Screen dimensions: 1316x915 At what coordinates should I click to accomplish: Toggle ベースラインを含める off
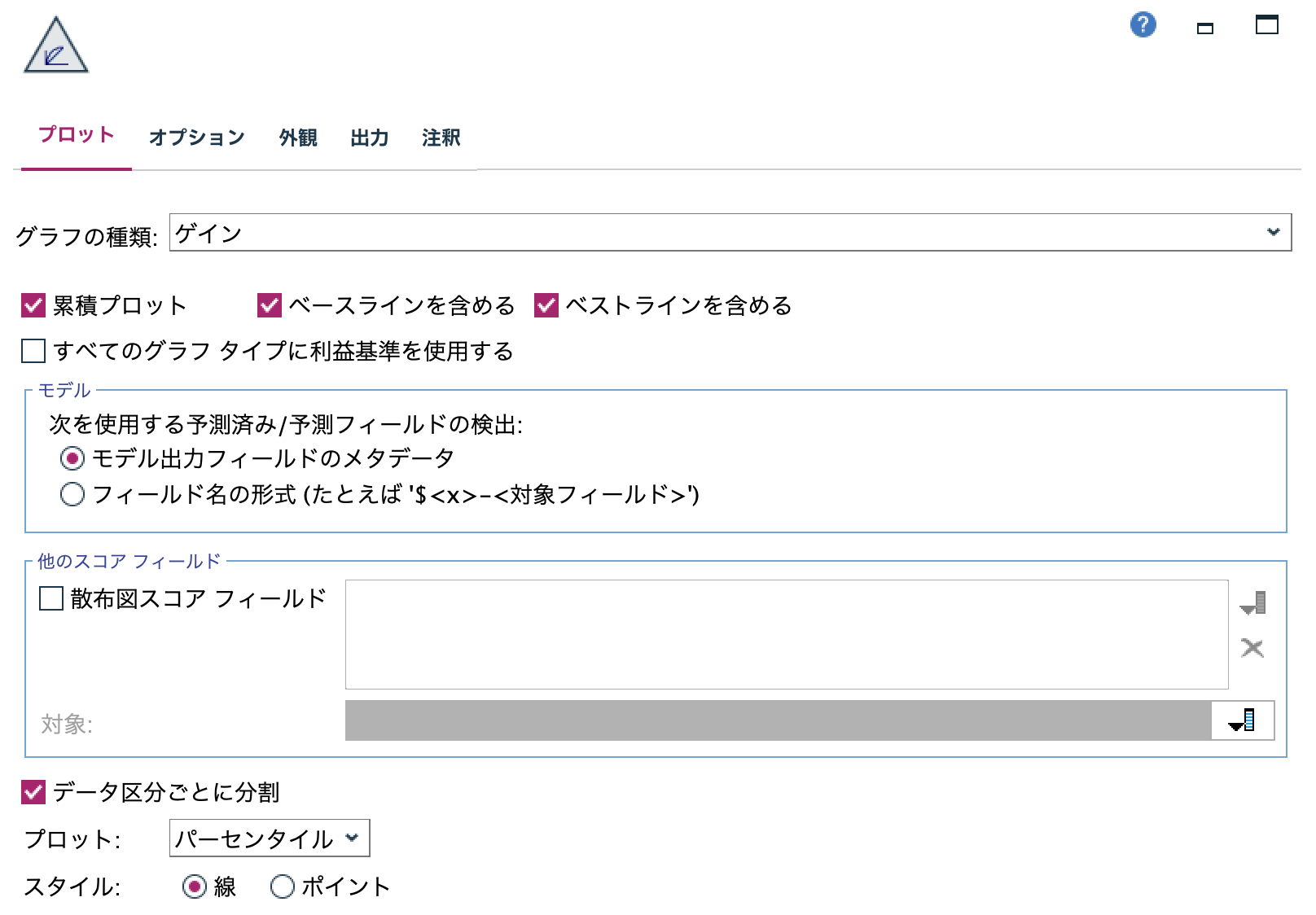(269, 306)
